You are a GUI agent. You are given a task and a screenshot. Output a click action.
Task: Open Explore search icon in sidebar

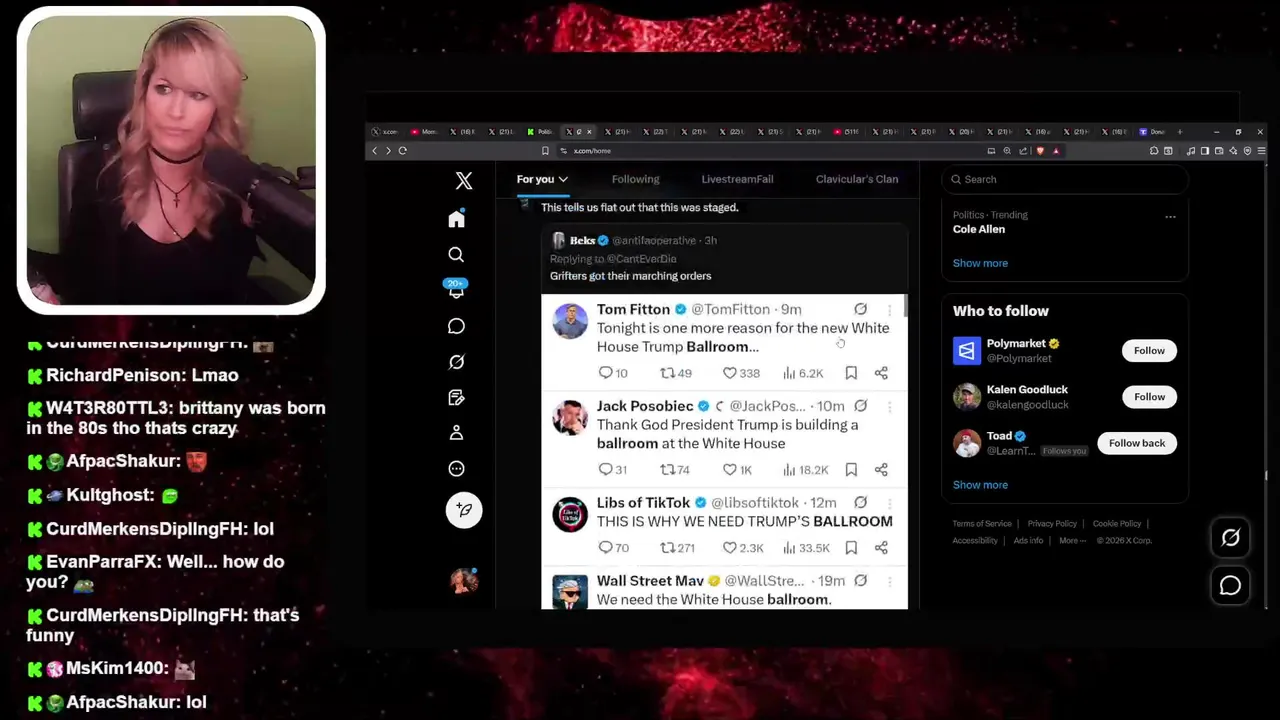[456, 255]
